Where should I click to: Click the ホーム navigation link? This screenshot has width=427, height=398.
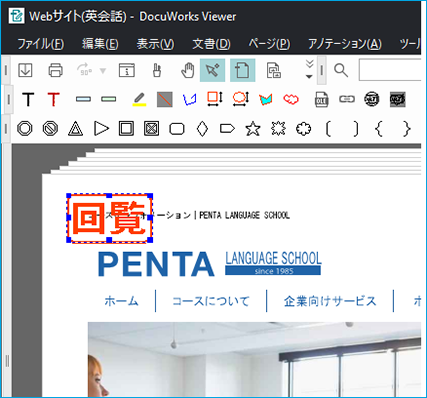(121, 301)
